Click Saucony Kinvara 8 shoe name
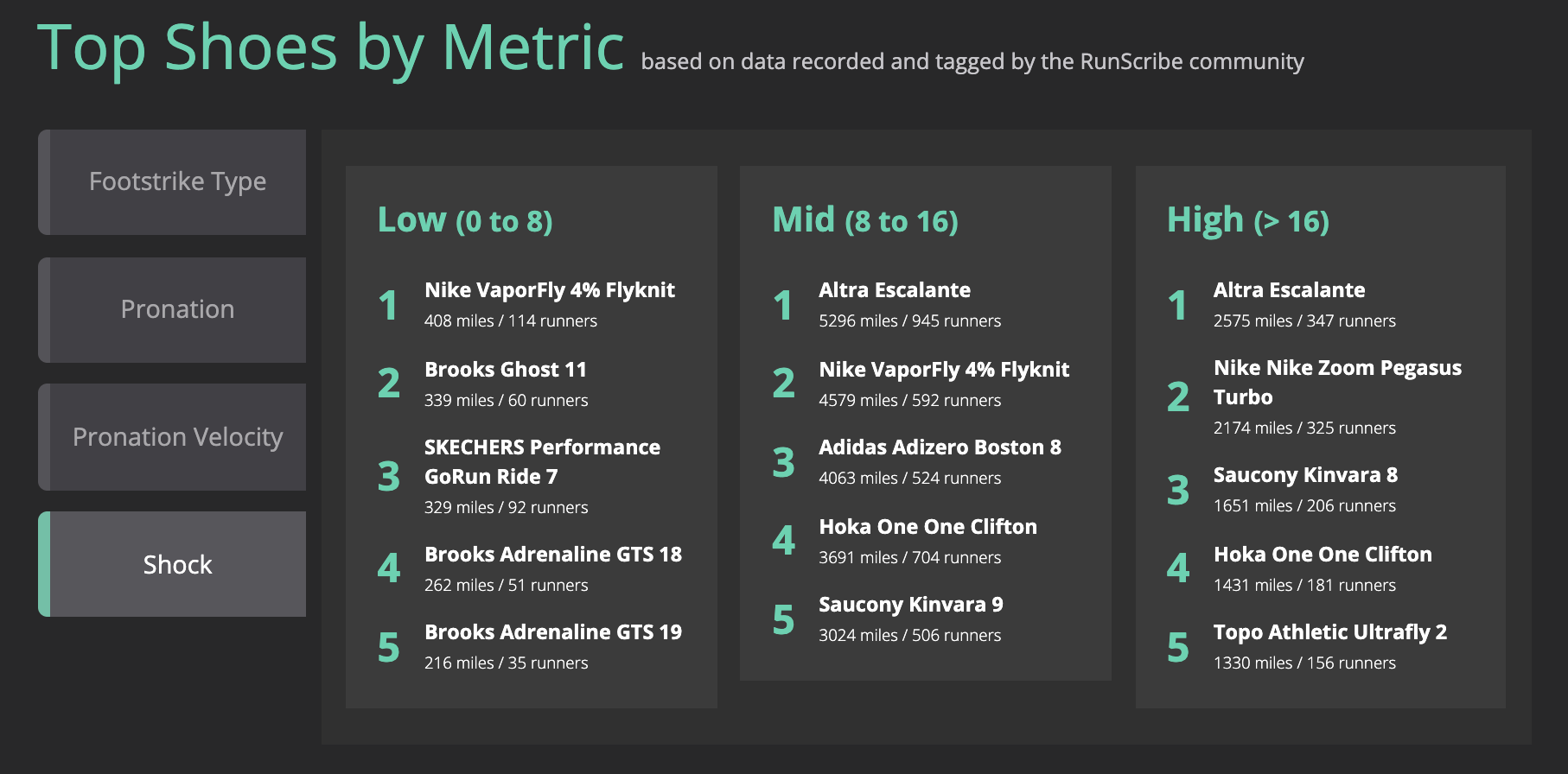 point(1305,475)
